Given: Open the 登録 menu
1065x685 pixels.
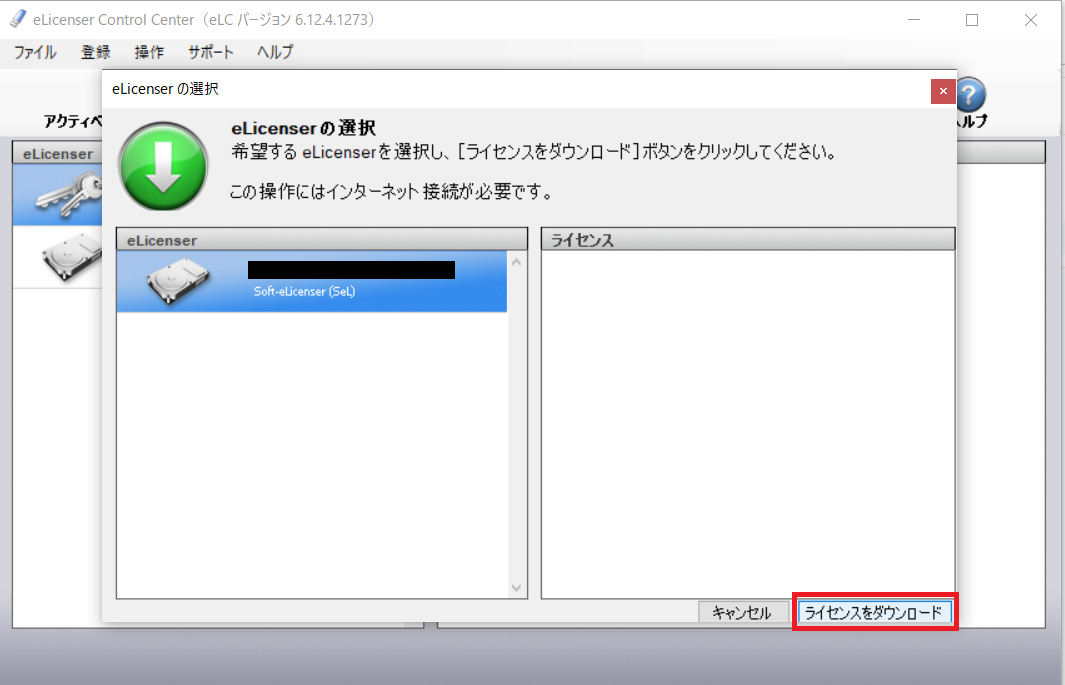Looking at the screenshot, I should [x=95, y=52].
